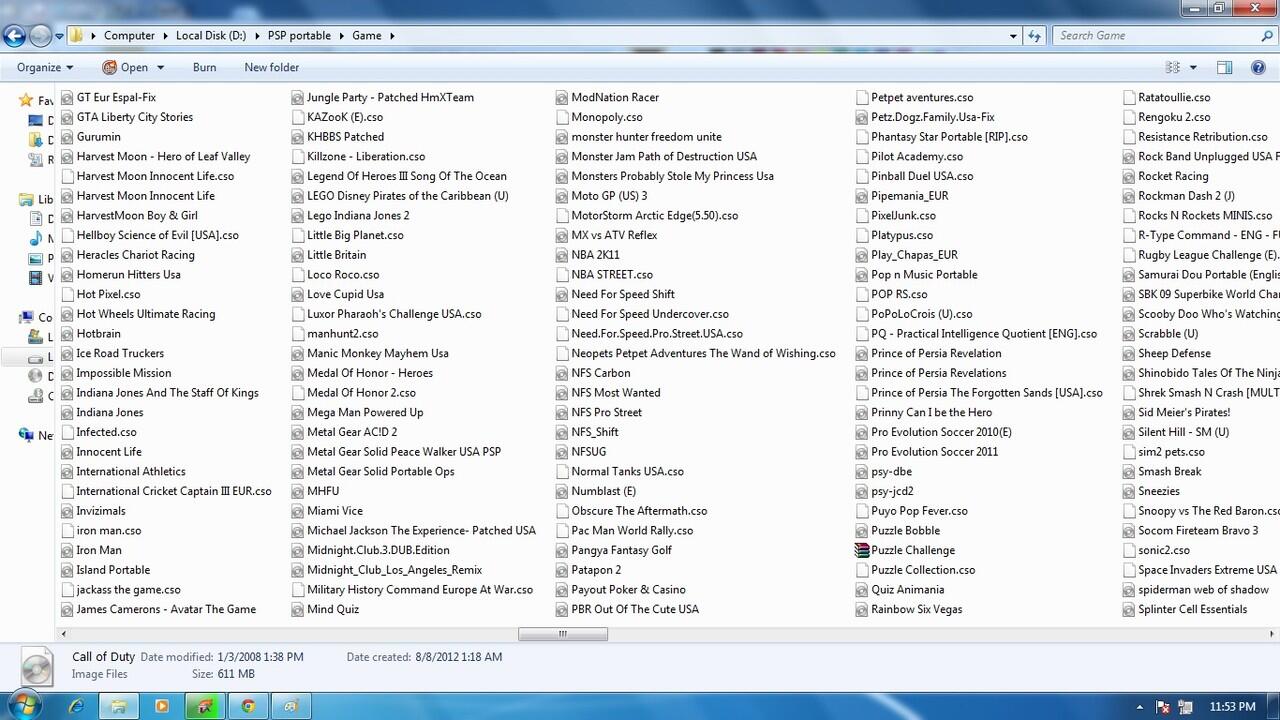Click the horizontal scrollbar left arrow

pyautogui.click(x=65, y=634)
